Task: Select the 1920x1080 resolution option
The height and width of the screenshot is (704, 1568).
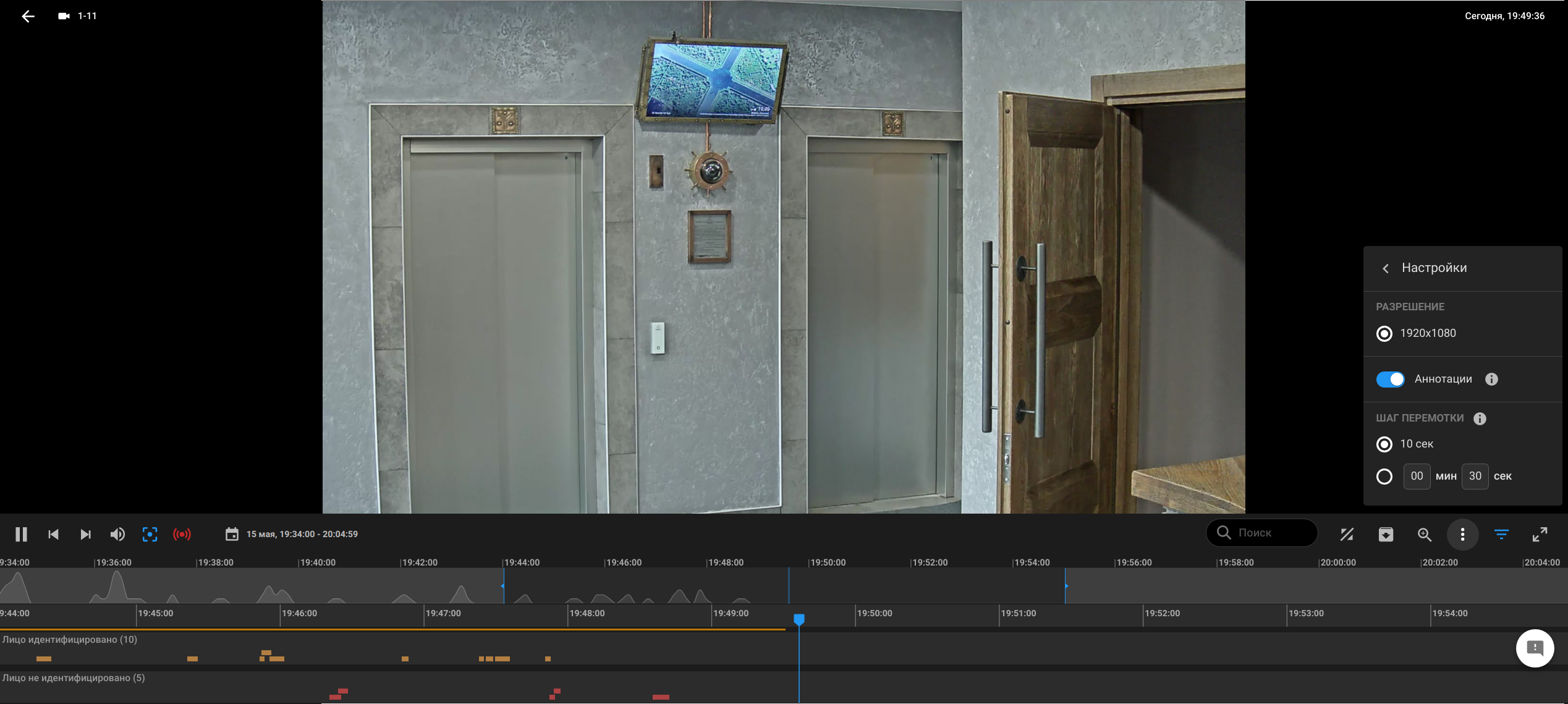Action: 1384,334
